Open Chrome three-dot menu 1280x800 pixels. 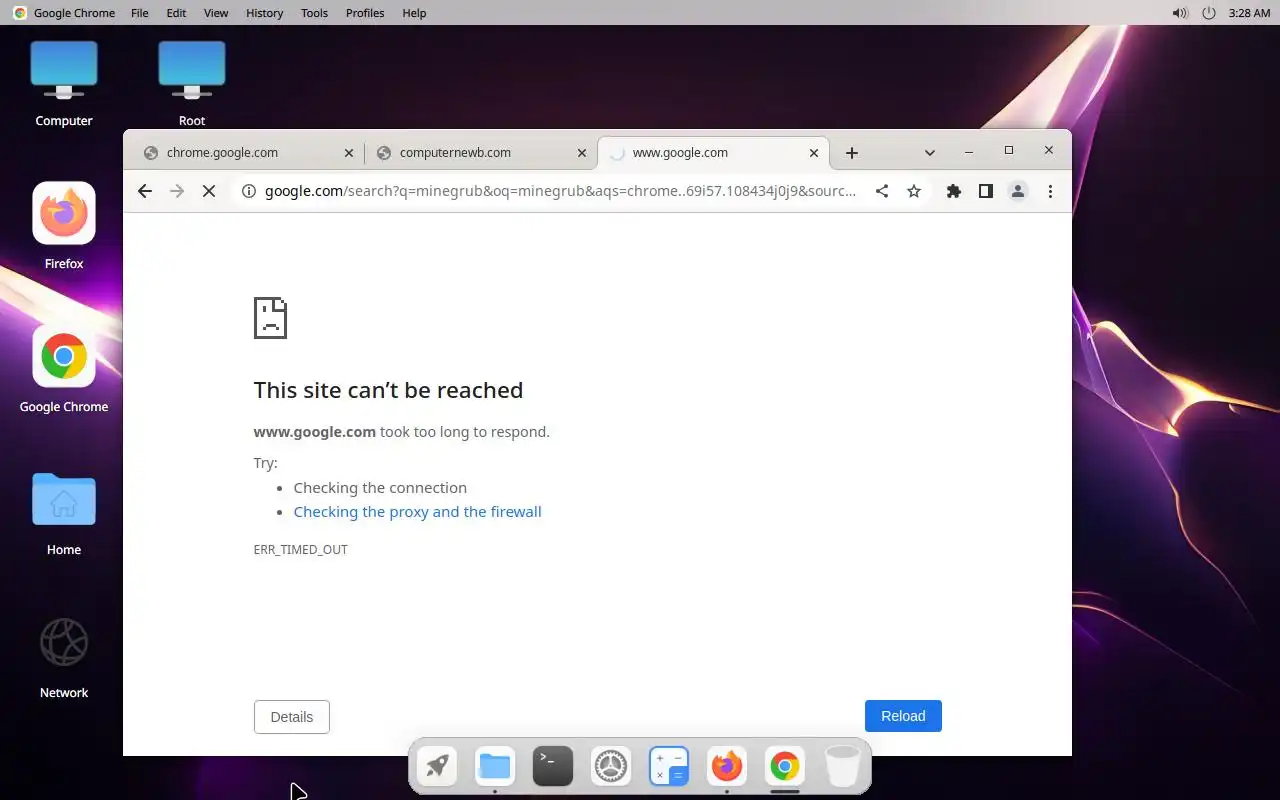coord(1050,191)
